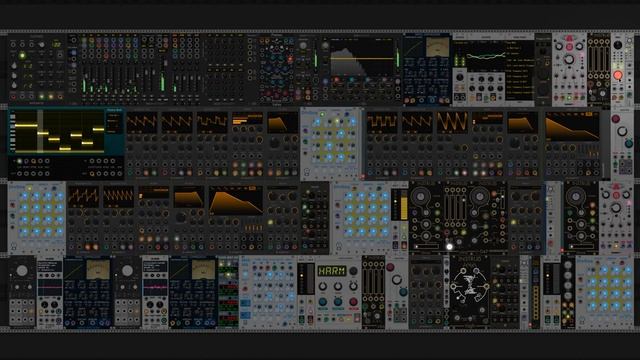Click the VU meter on the top-row blue module

point(438,47)
